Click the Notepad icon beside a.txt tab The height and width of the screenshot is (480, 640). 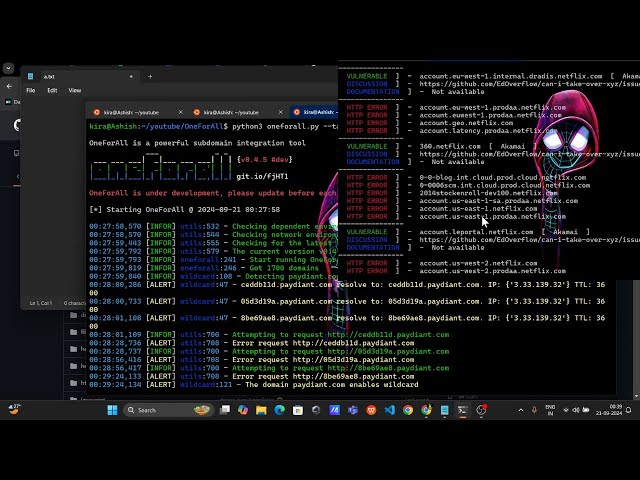(x=31, y=76)
